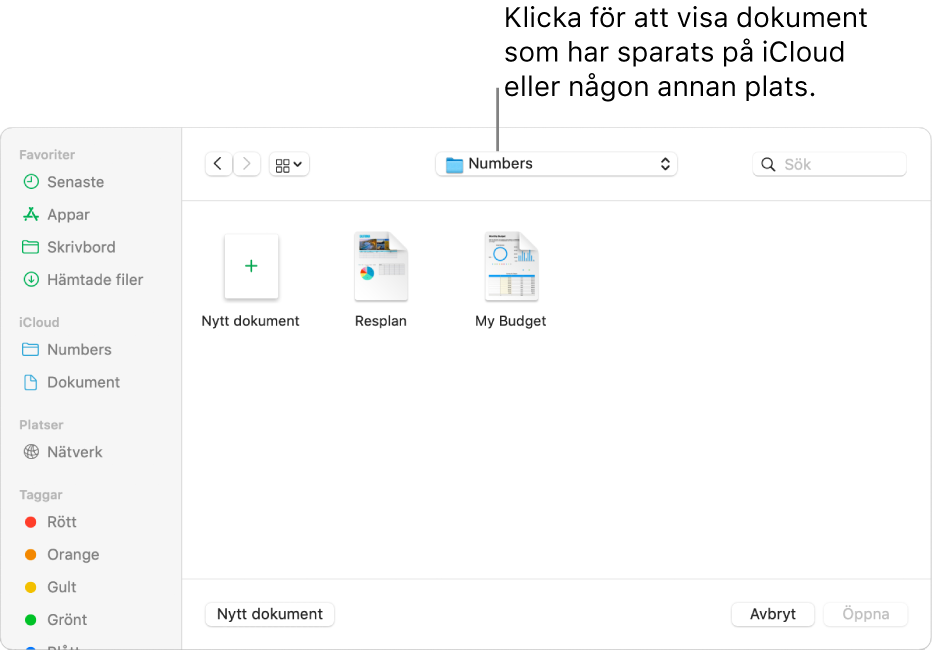Screen dimensions: 934x652
Task: Go forward with the right chevron
Action: pyautogui.click(x=247, y=164)
